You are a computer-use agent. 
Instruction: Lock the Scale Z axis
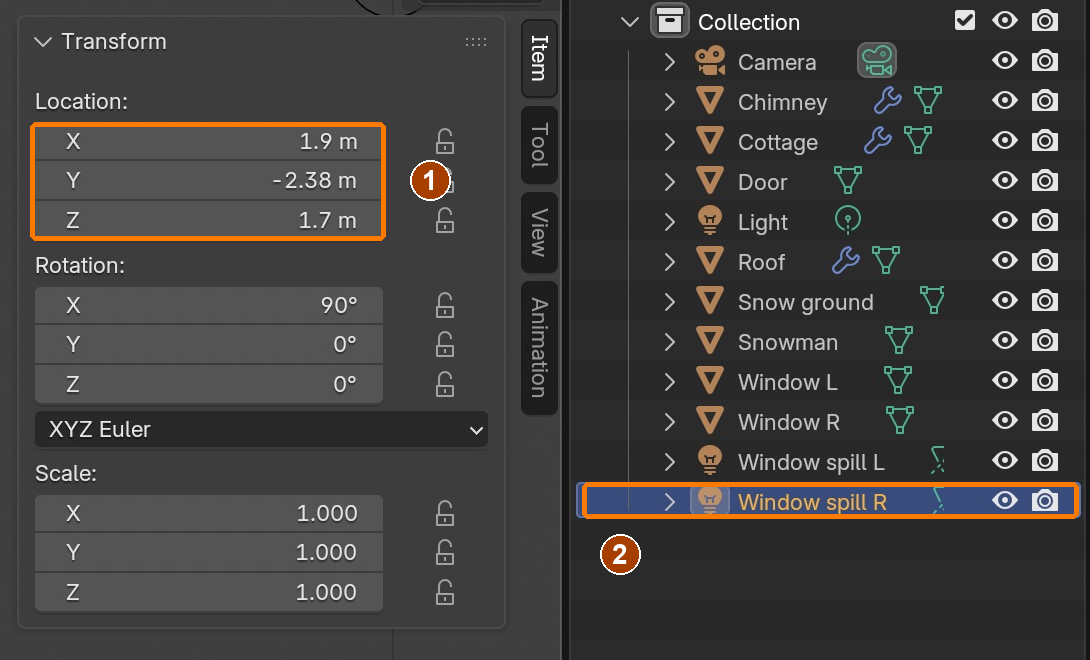click(x=445, y=593)
